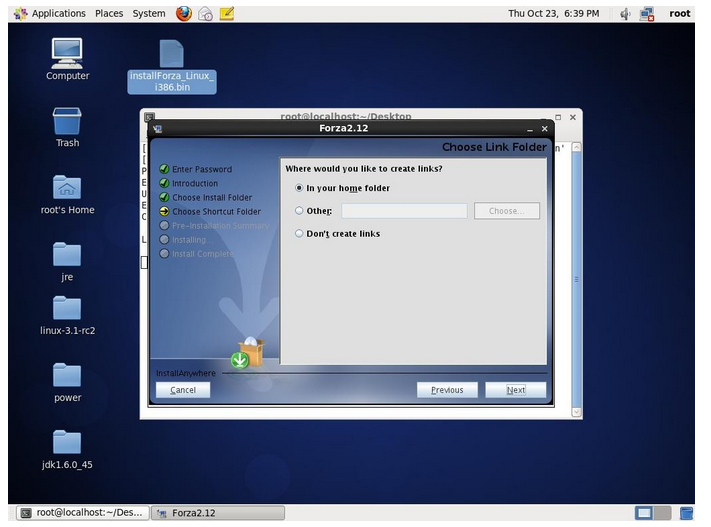Click the Pre-Installation Summary step
This screenshot has height=527, width=711.
coord(220,225)
